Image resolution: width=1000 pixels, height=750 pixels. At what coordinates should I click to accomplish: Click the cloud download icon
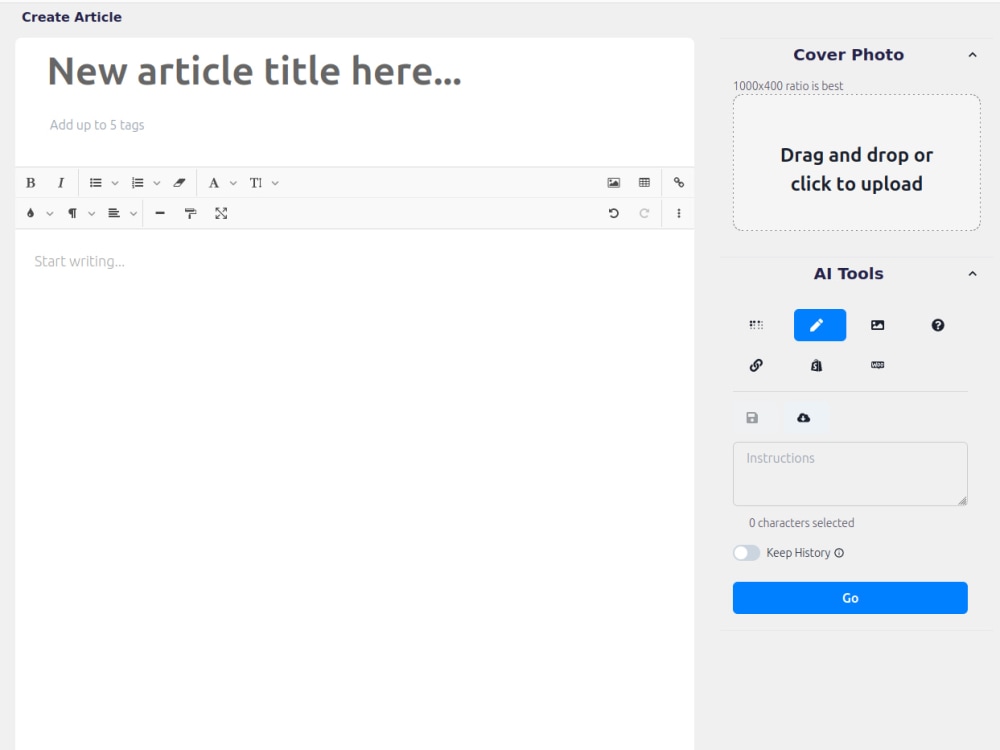(x=804, y=417)
